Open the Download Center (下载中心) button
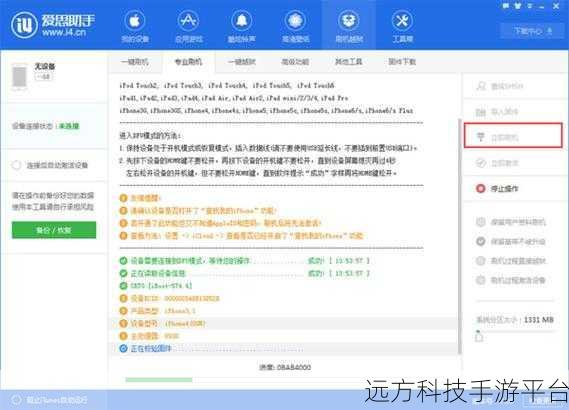 (x=532, y=32)
